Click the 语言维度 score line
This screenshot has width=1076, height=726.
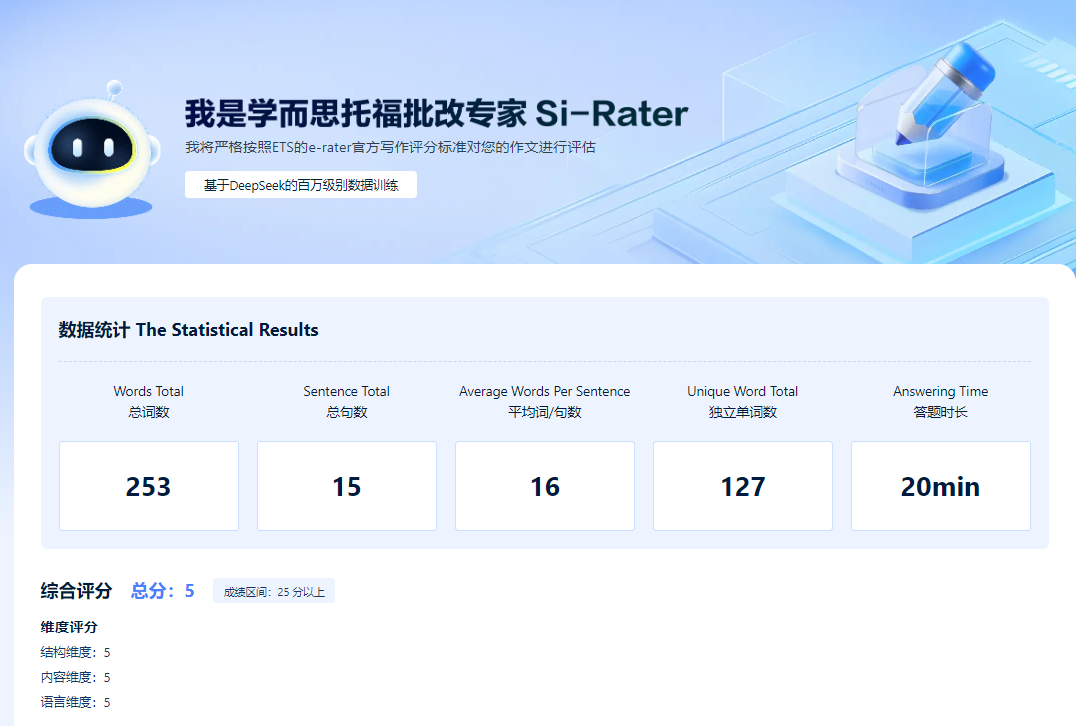tap(76, 702)
